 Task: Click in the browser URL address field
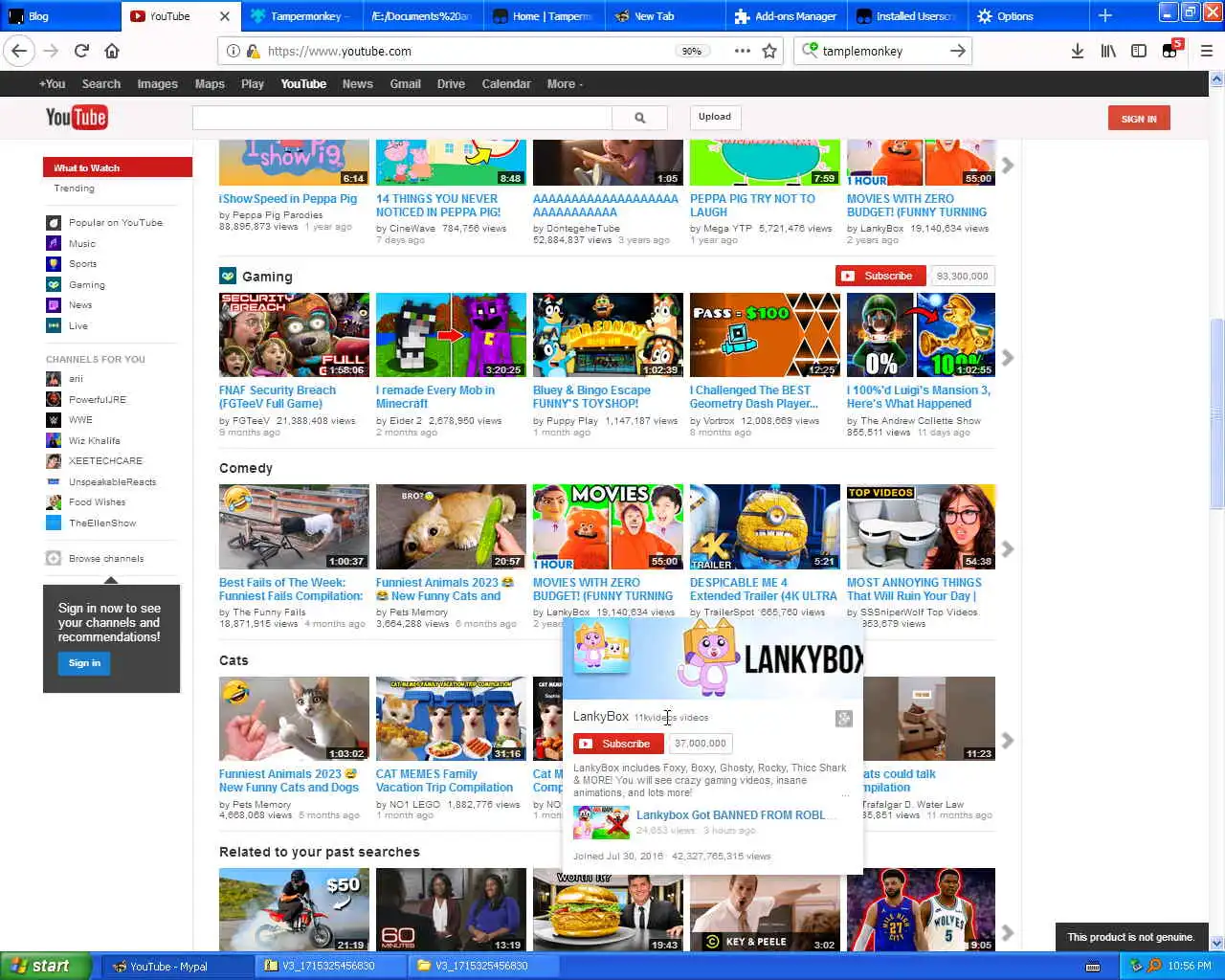[x=469, y=51]
